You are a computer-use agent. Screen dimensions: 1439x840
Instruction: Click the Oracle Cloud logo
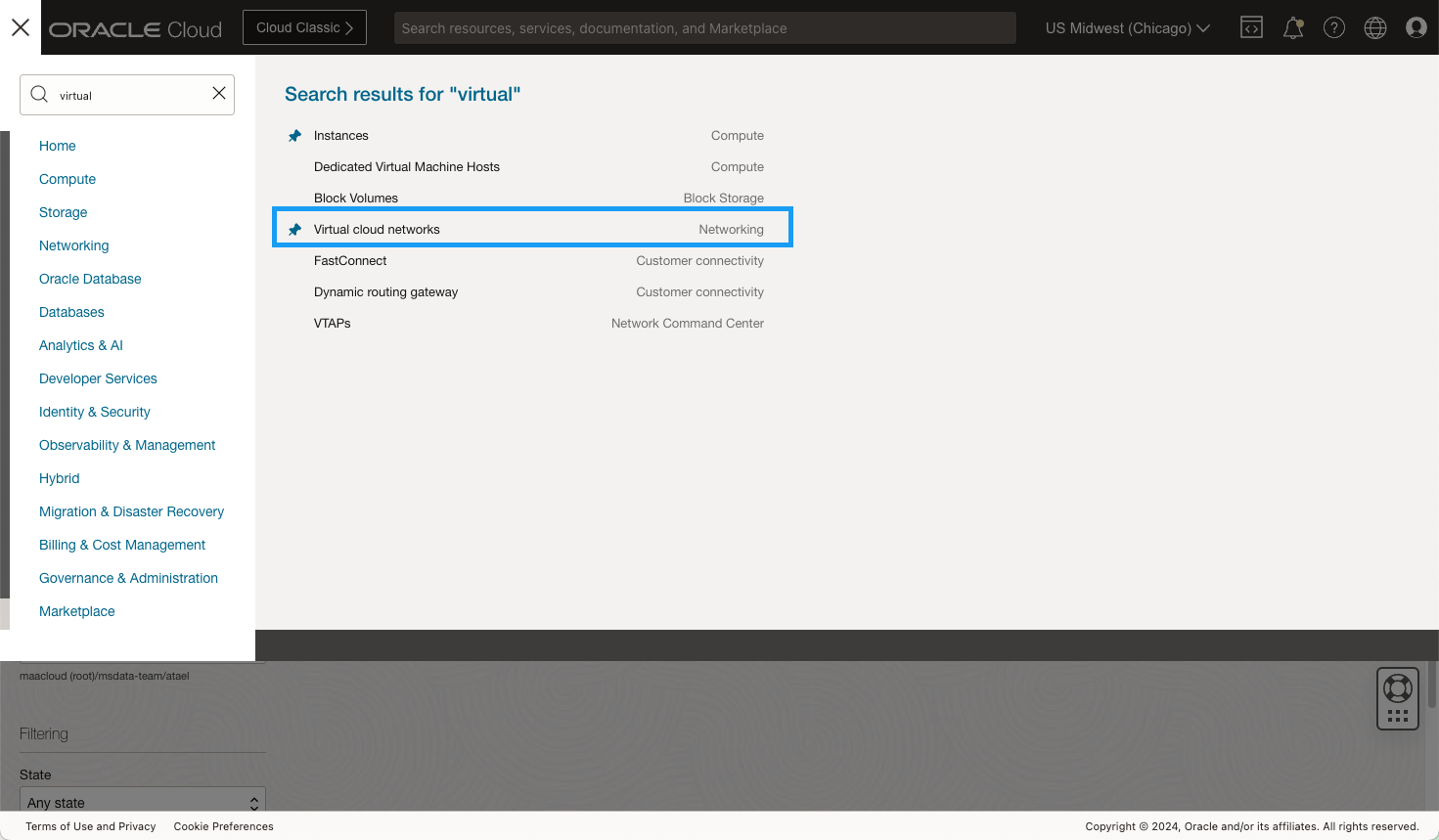coord(135,28)
